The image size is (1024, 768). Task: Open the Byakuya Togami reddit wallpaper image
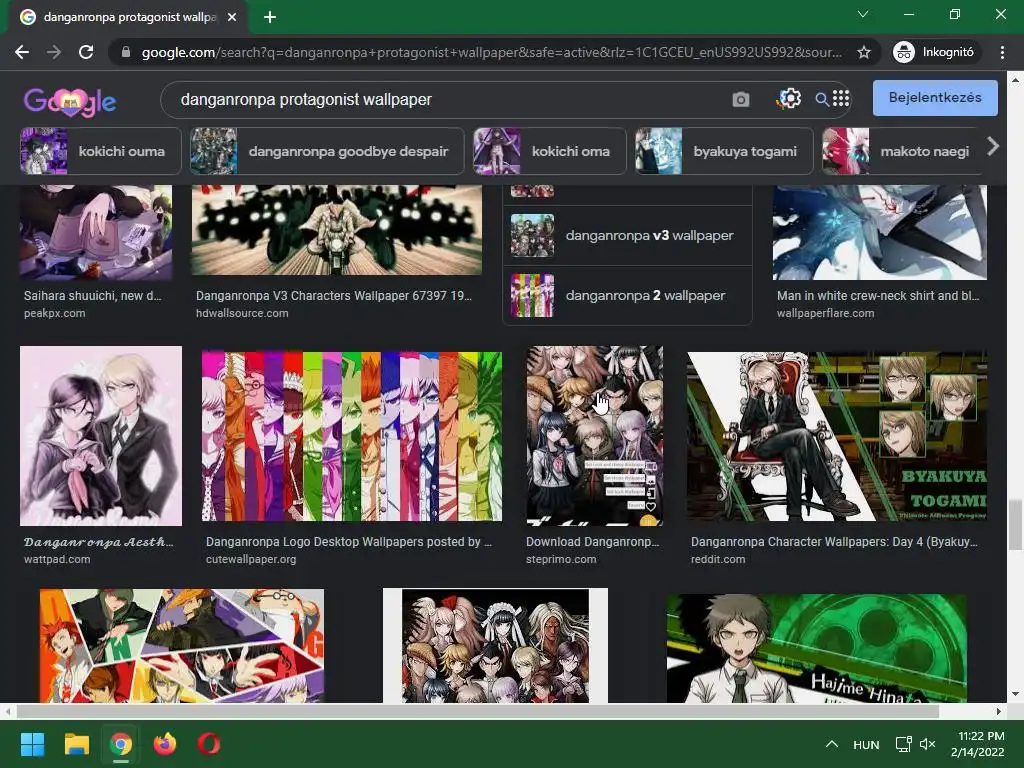(837, 436)
